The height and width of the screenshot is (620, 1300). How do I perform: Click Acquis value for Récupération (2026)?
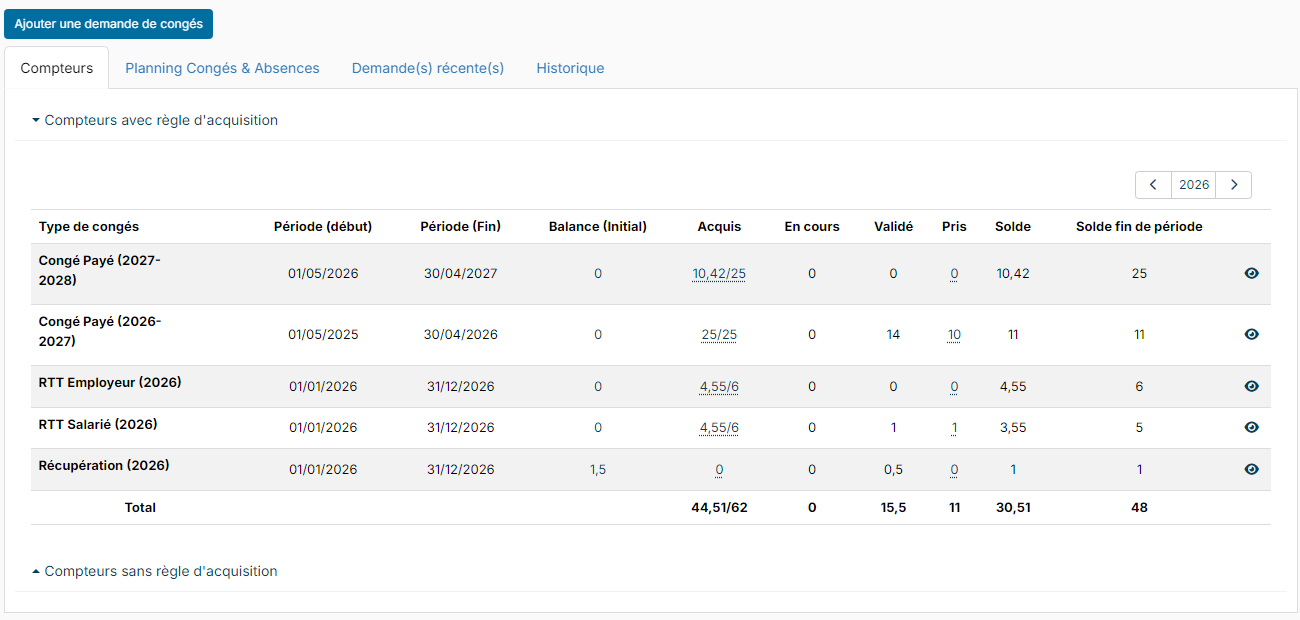(719, 470)
